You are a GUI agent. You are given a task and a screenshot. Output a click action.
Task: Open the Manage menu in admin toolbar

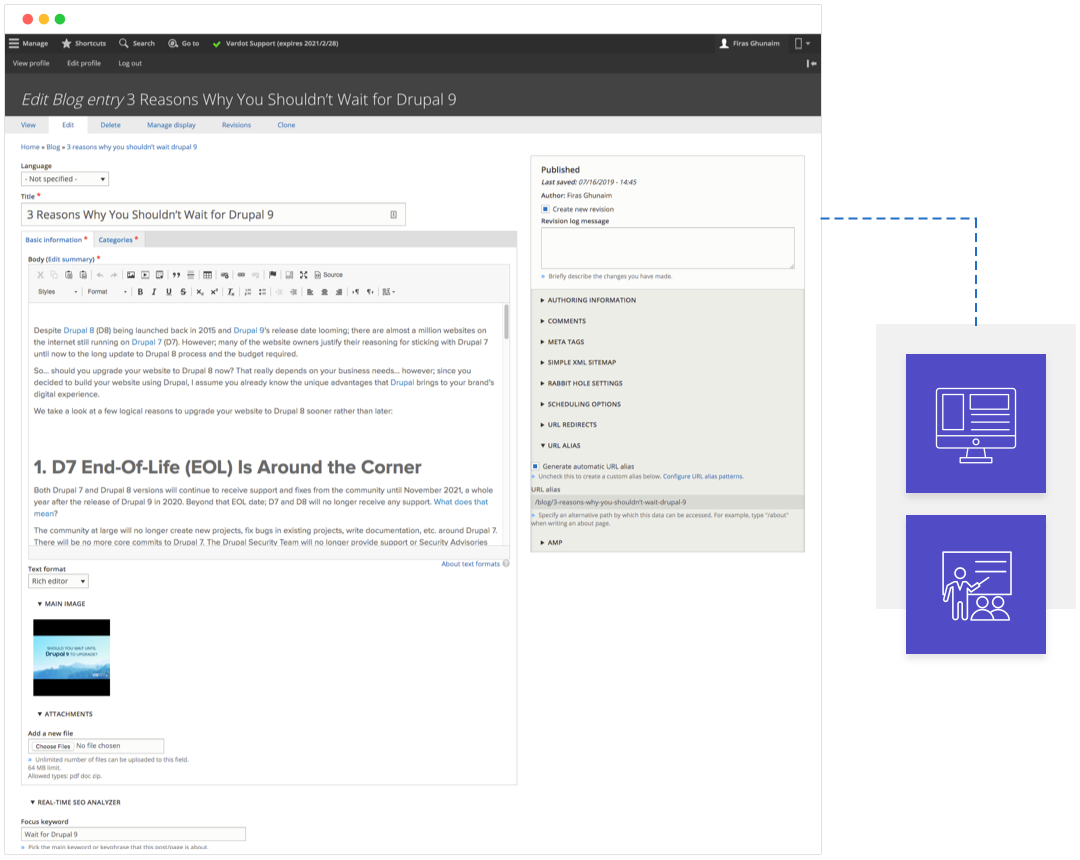[28, 43]
